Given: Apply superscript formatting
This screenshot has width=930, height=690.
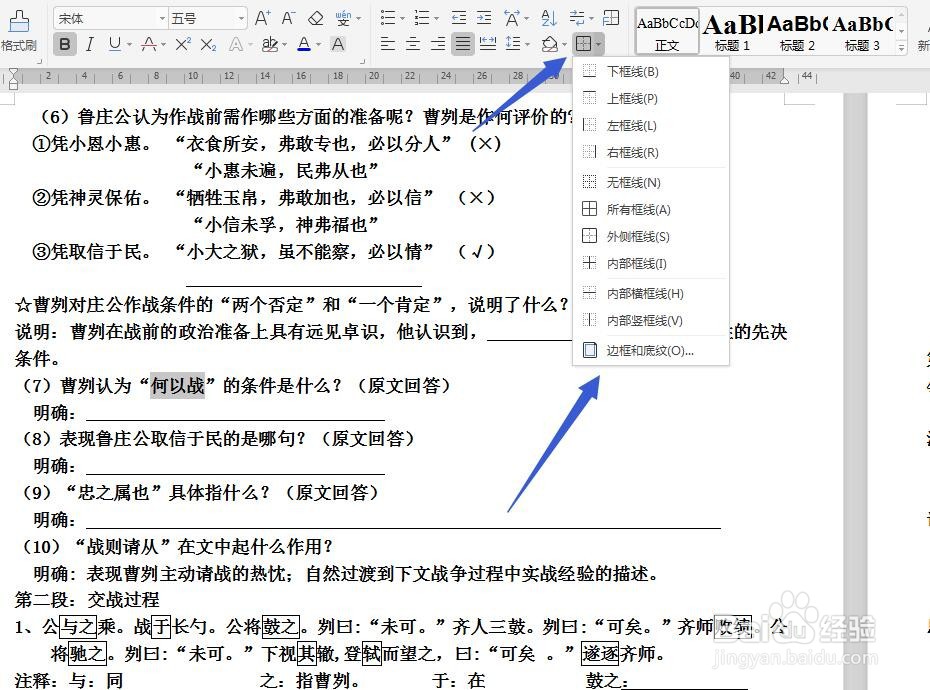Looking at the screenshot, I should pos(181,44).
